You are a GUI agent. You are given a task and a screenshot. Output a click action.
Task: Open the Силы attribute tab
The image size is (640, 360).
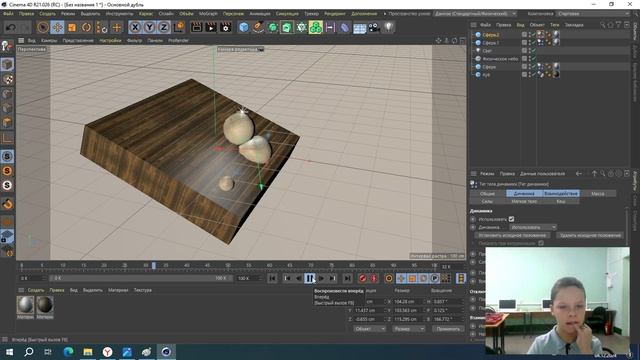tap(487, 201)
